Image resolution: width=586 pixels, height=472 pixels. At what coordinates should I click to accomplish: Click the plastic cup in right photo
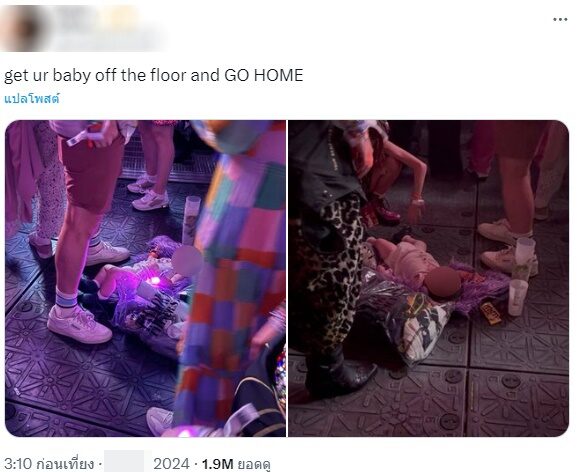coord(518,297)
